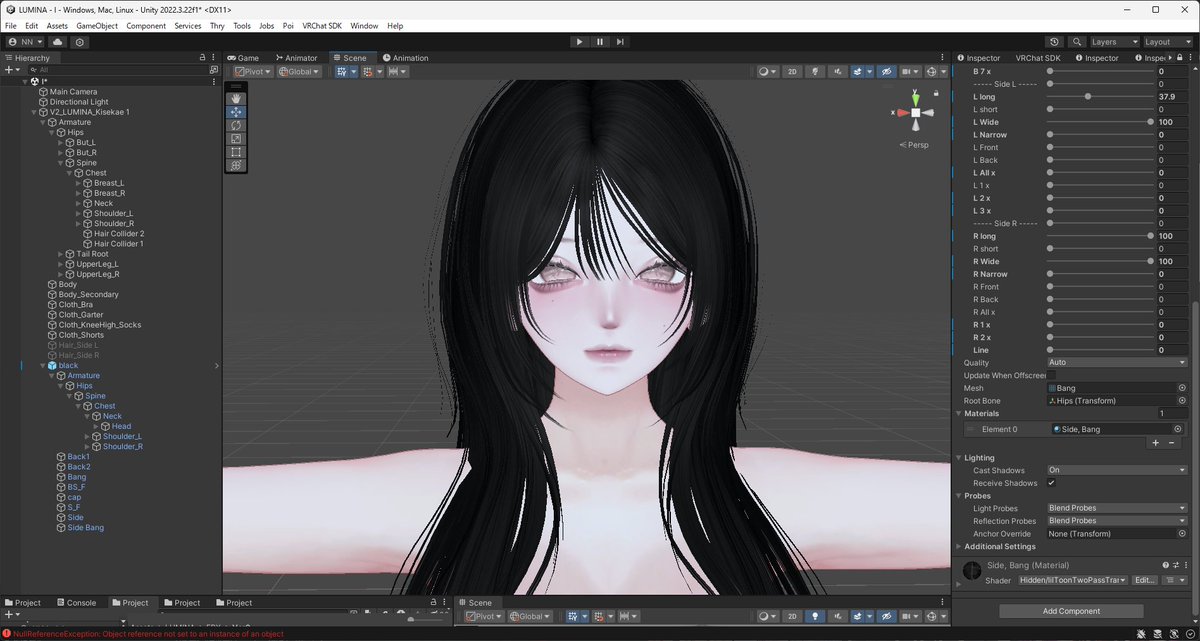Open the Global dropdown in top Scene
The image size is (1200, 641).
tap(299, 72)
